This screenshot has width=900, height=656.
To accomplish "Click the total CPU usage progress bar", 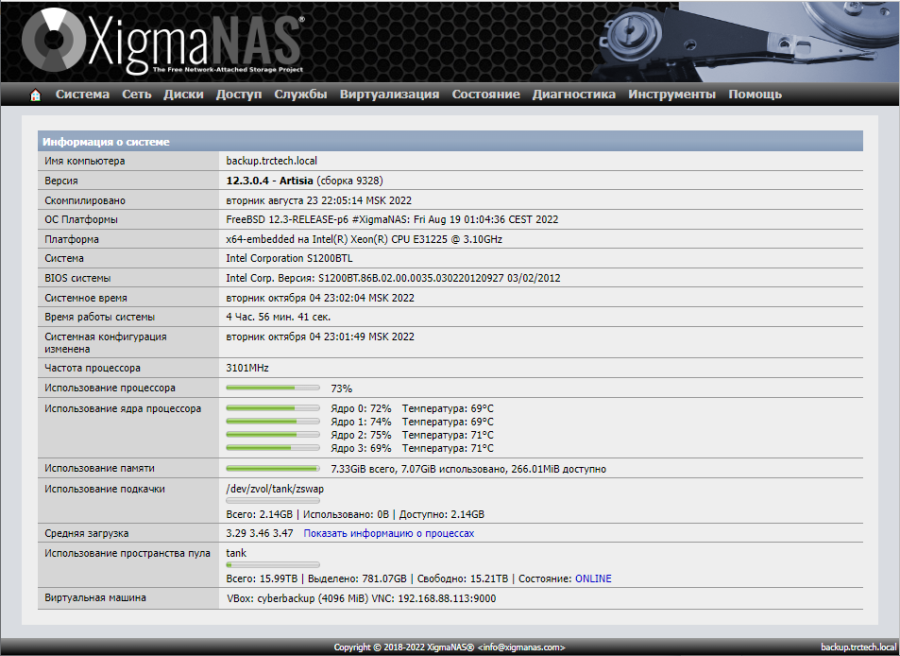I will (x=273, y=388).
